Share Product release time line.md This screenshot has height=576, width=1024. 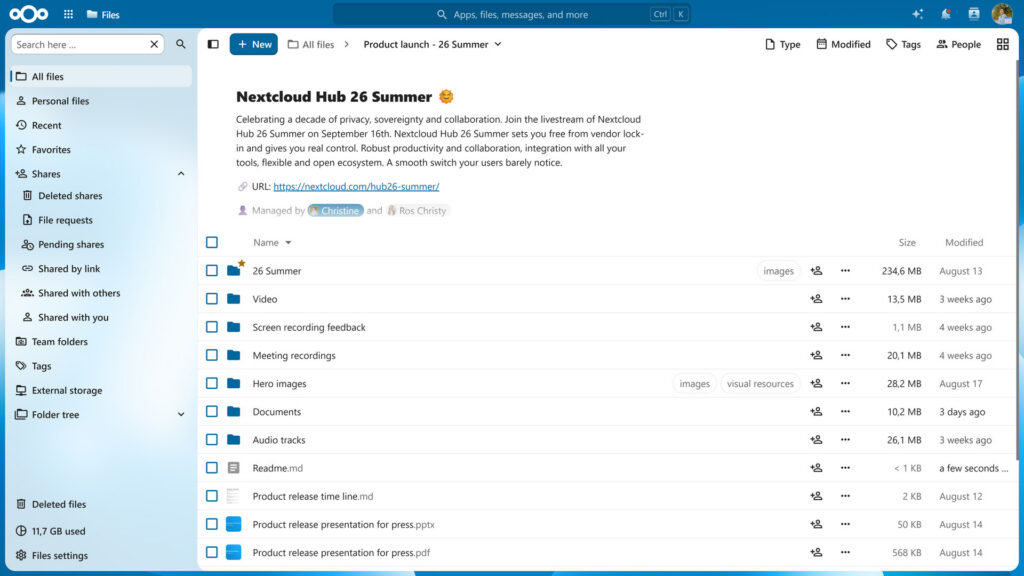[816, 496]
